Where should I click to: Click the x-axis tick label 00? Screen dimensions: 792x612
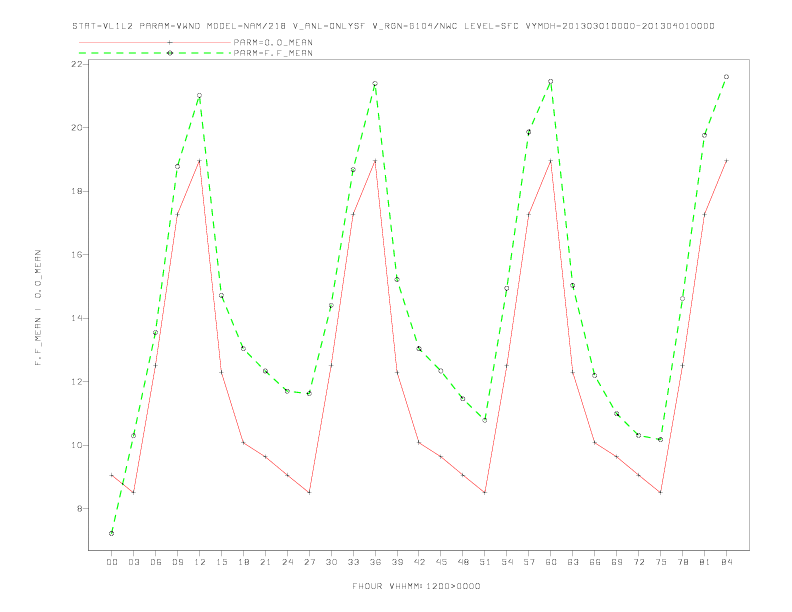[112, 562]
